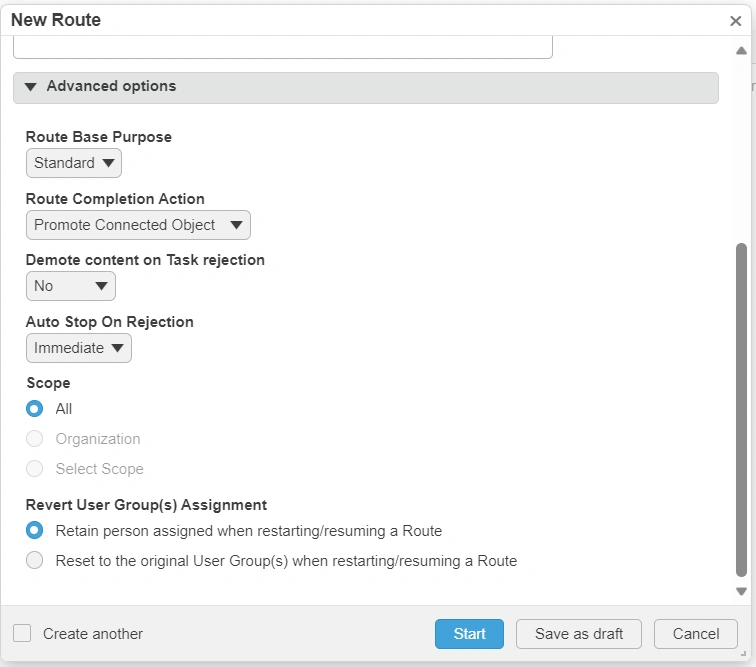Click the scroll down arrow
Image resolution: width=756 pixels, height=667 pixels.
coord(741,592)
